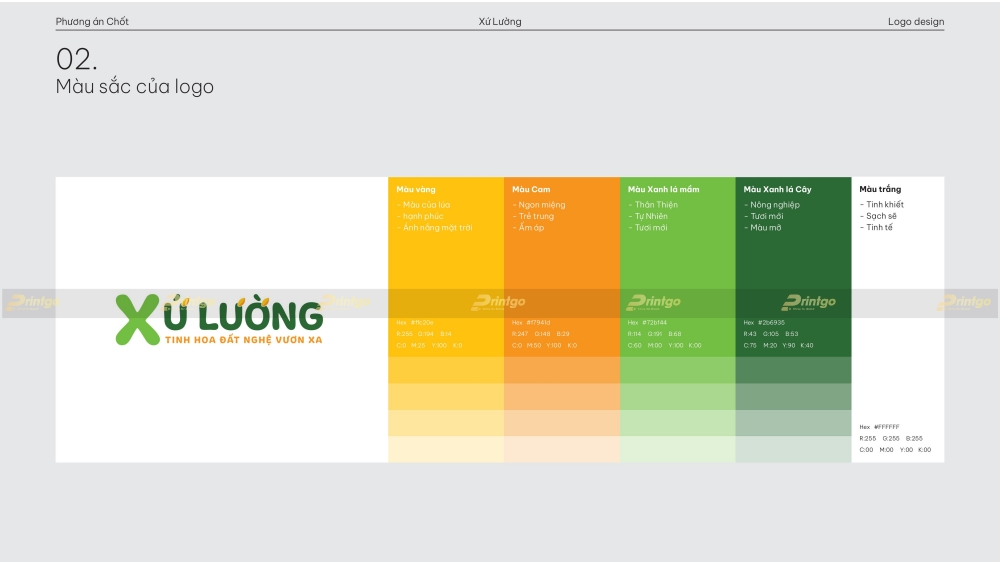Image resolution: width=1000 pixels, height=562 pixels.
Task: Select the 'Màu Xanh lá mầm' swatch heading
Action: point(663,189)
